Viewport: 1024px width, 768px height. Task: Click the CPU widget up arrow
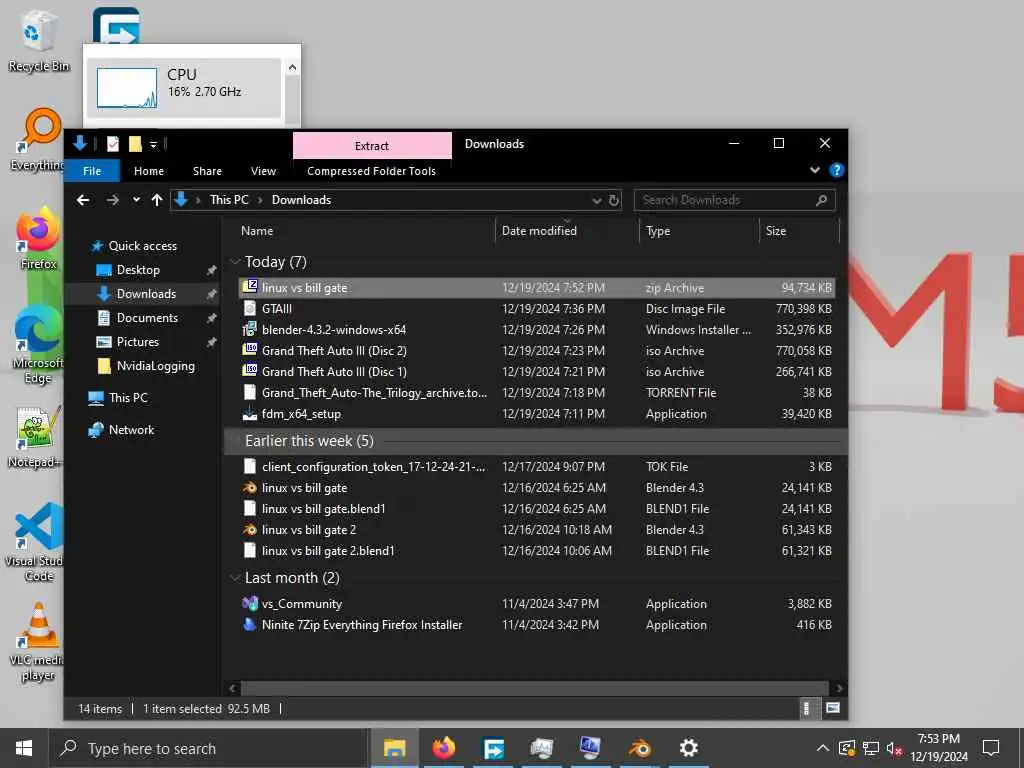point(293,67)
